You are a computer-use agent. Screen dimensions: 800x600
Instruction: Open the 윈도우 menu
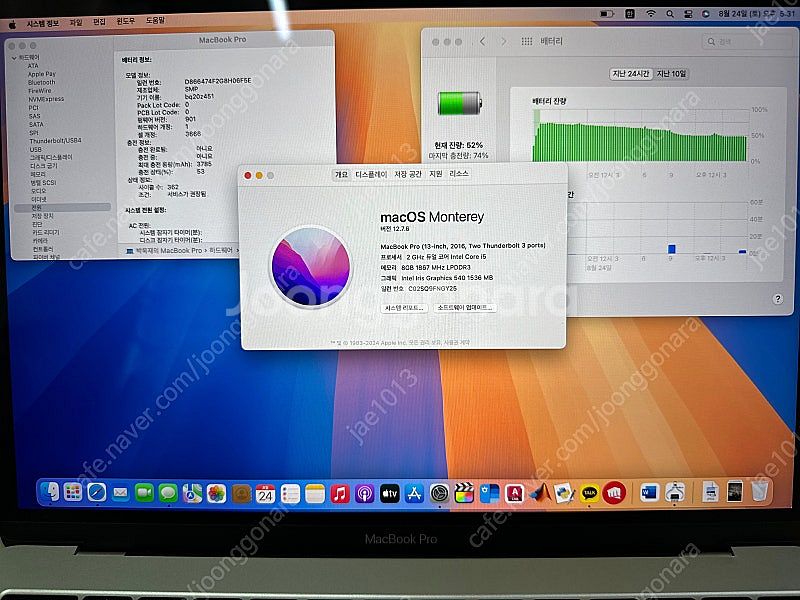(126, 21)
